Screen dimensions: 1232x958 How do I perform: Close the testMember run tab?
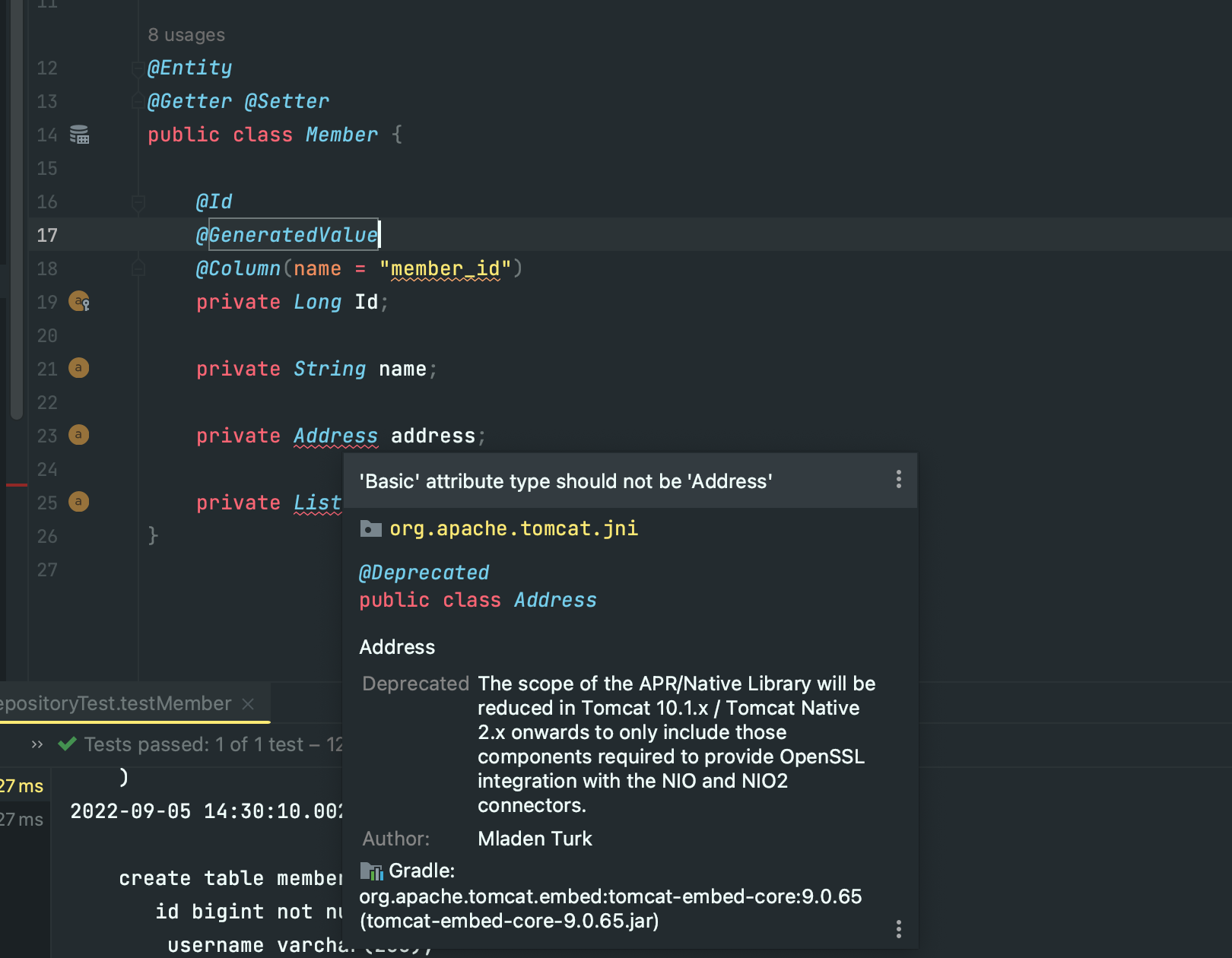tap(248, 704)
